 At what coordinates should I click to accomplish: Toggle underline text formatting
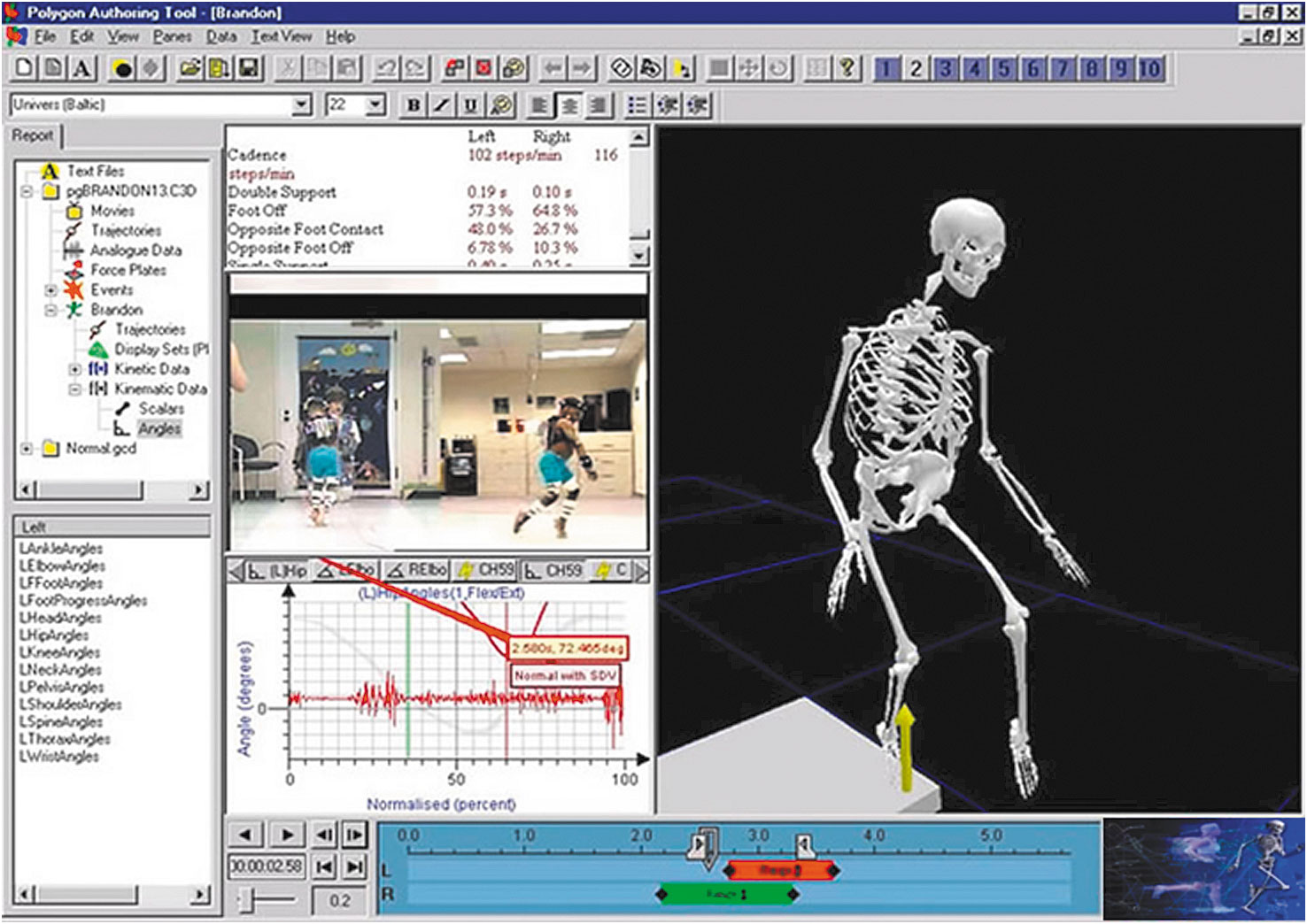point(470,105)
